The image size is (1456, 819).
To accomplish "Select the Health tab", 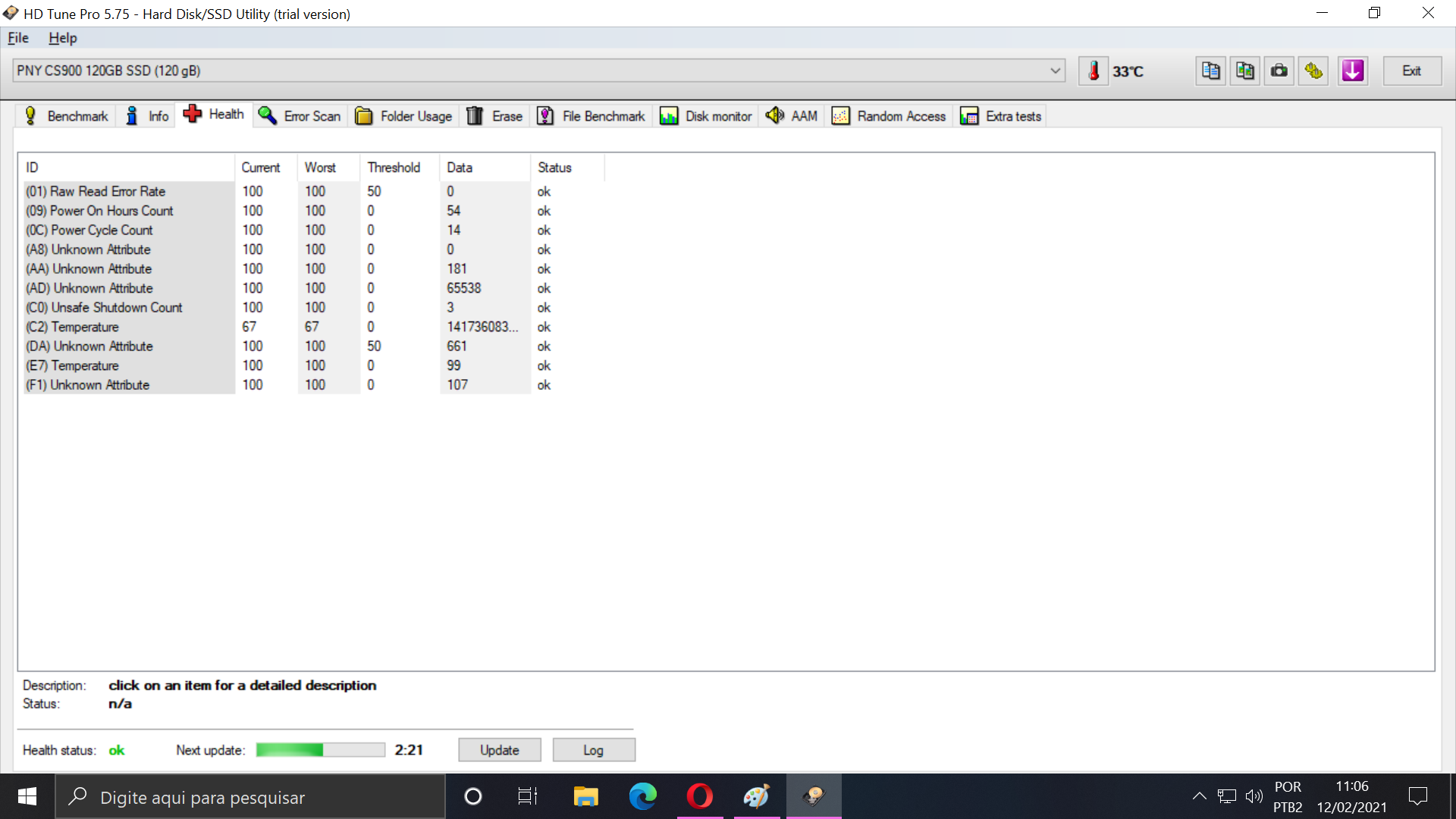I will (214, 115).
